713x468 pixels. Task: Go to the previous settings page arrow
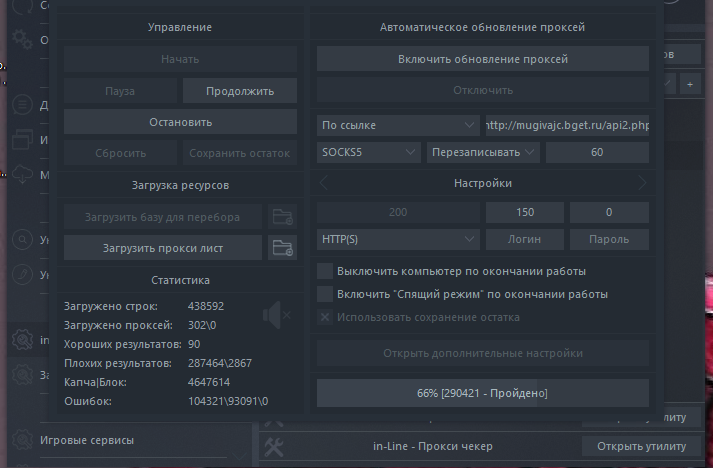click(x=324, y=183)
